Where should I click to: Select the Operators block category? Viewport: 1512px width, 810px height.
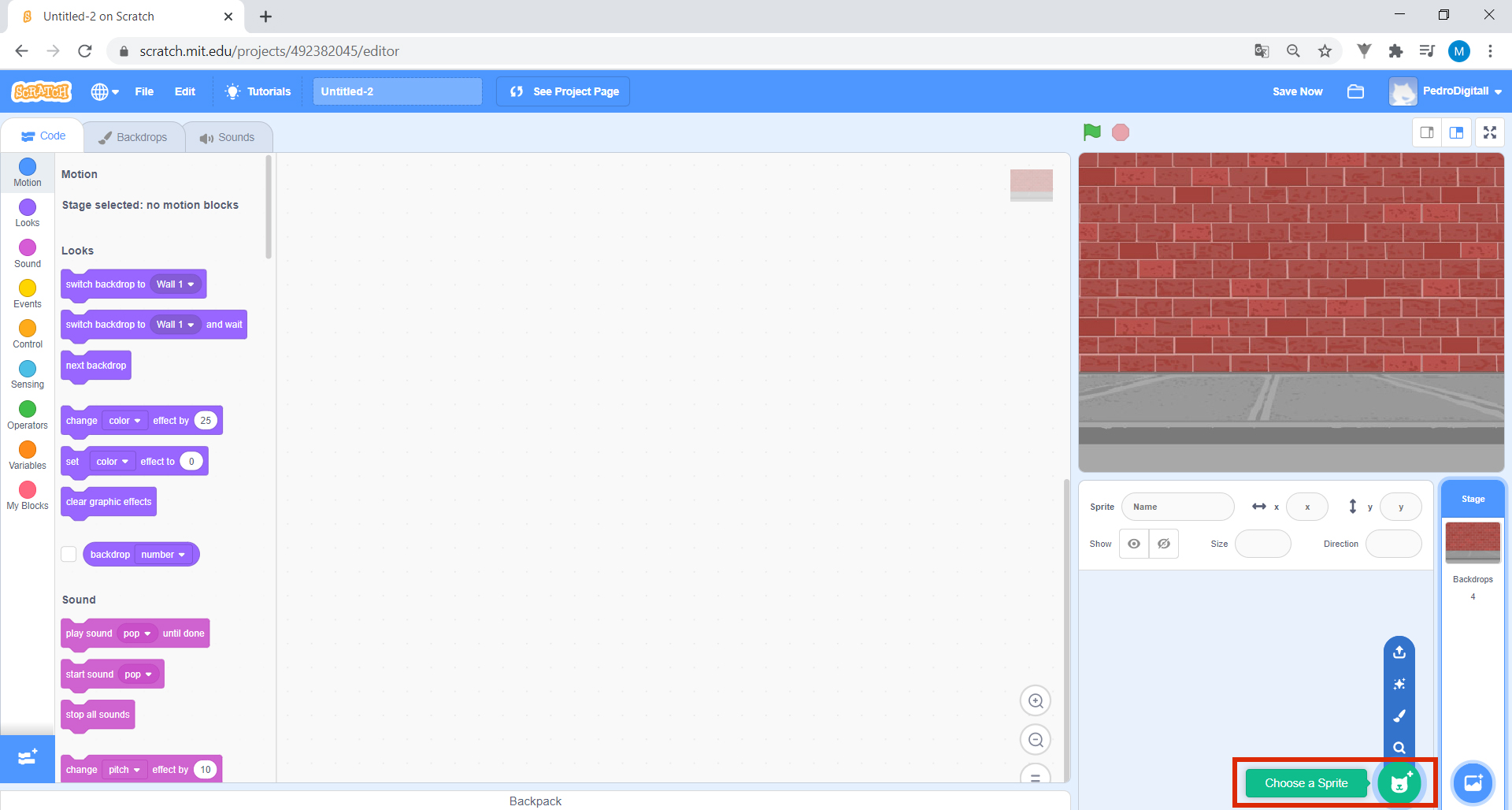(28, 415)
